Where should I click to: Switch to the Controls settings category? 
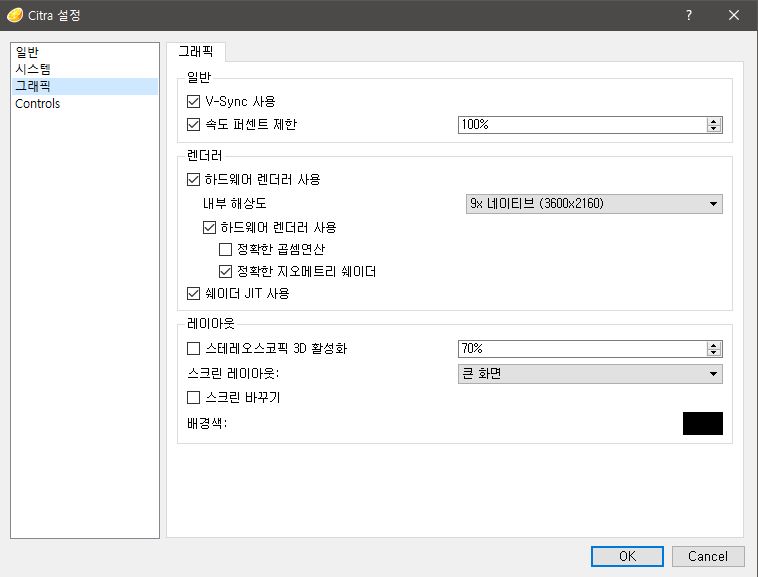[37, 104]
